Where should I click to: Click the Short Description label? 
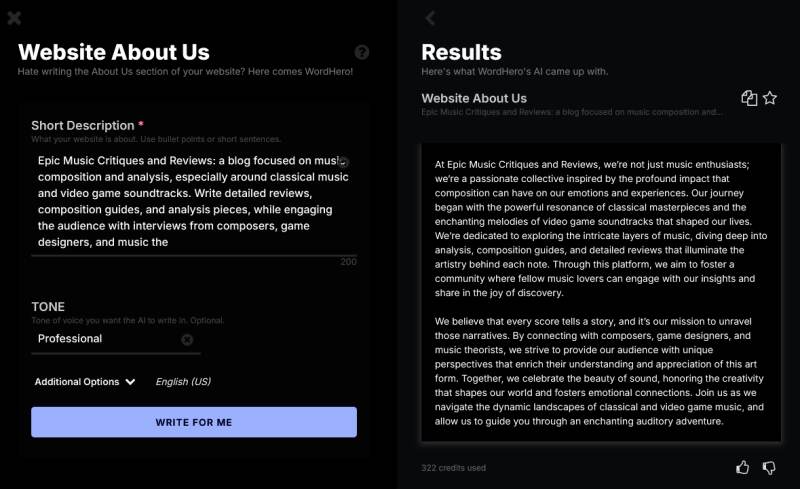(x=82, y=125)
